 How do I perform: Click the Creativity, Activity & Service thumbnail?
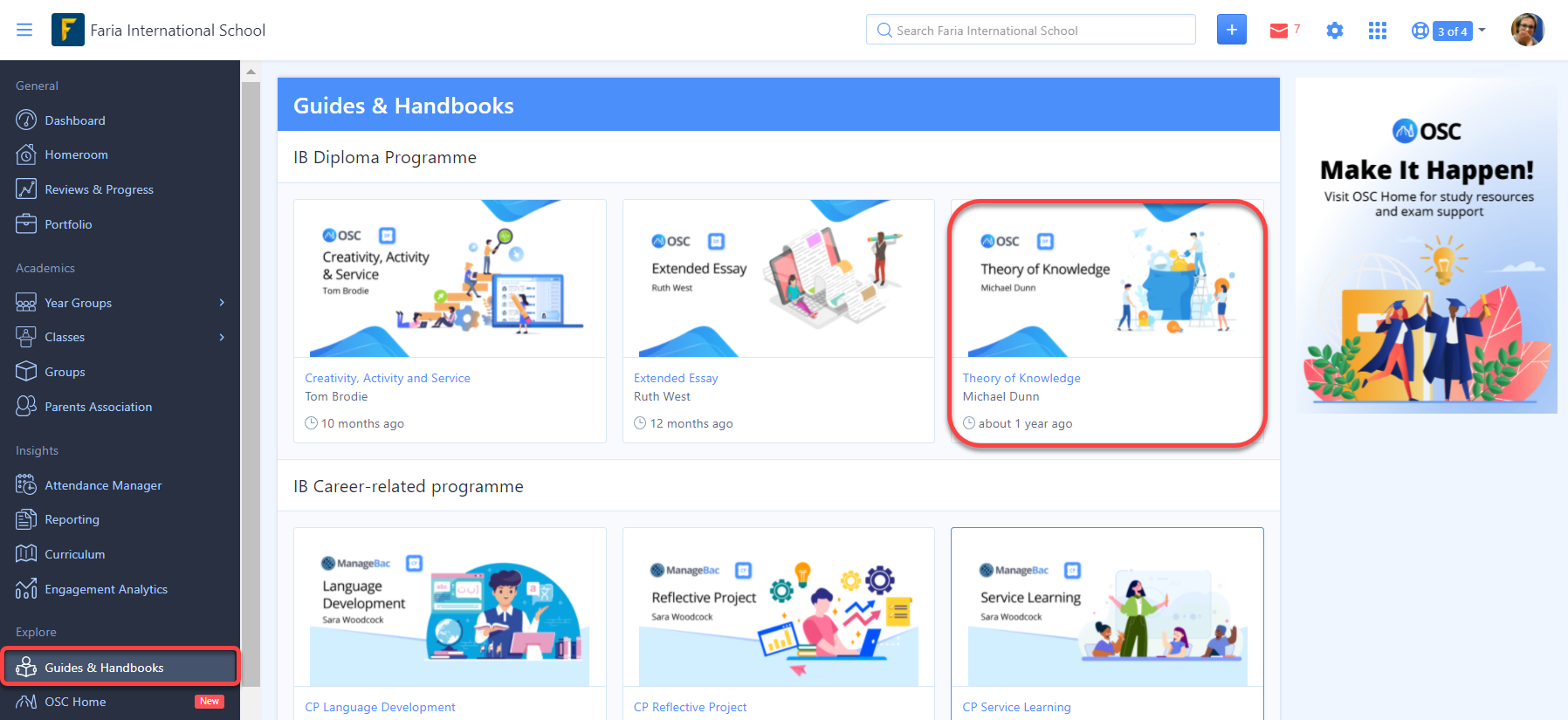coord(450,278)
